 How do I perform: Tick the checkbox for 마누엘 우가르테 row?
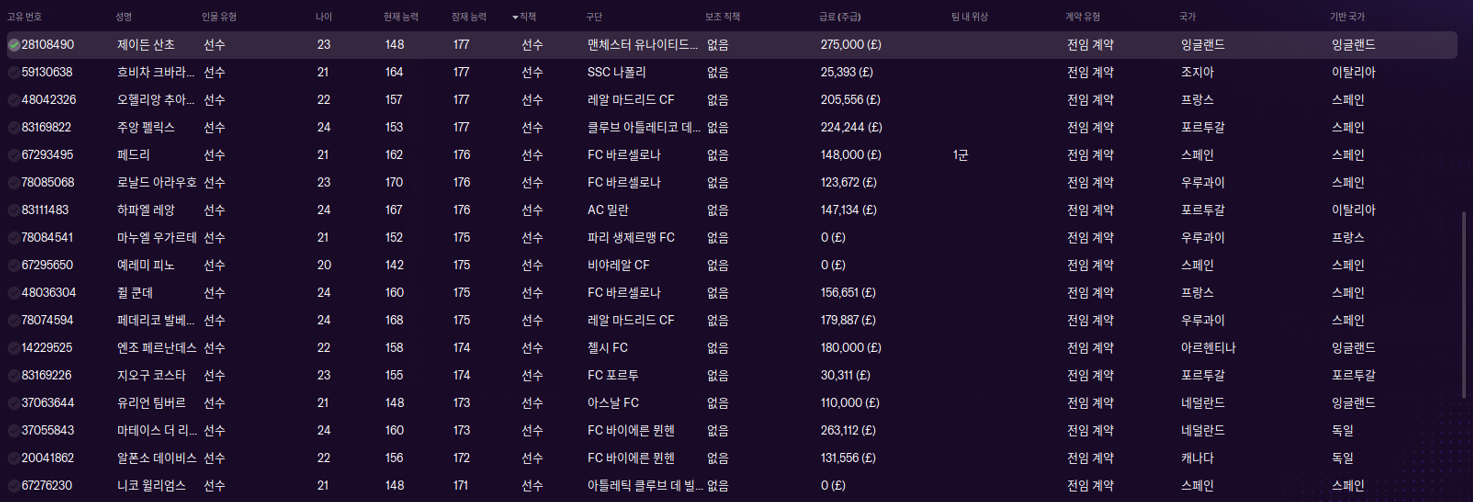click(14, 237)
